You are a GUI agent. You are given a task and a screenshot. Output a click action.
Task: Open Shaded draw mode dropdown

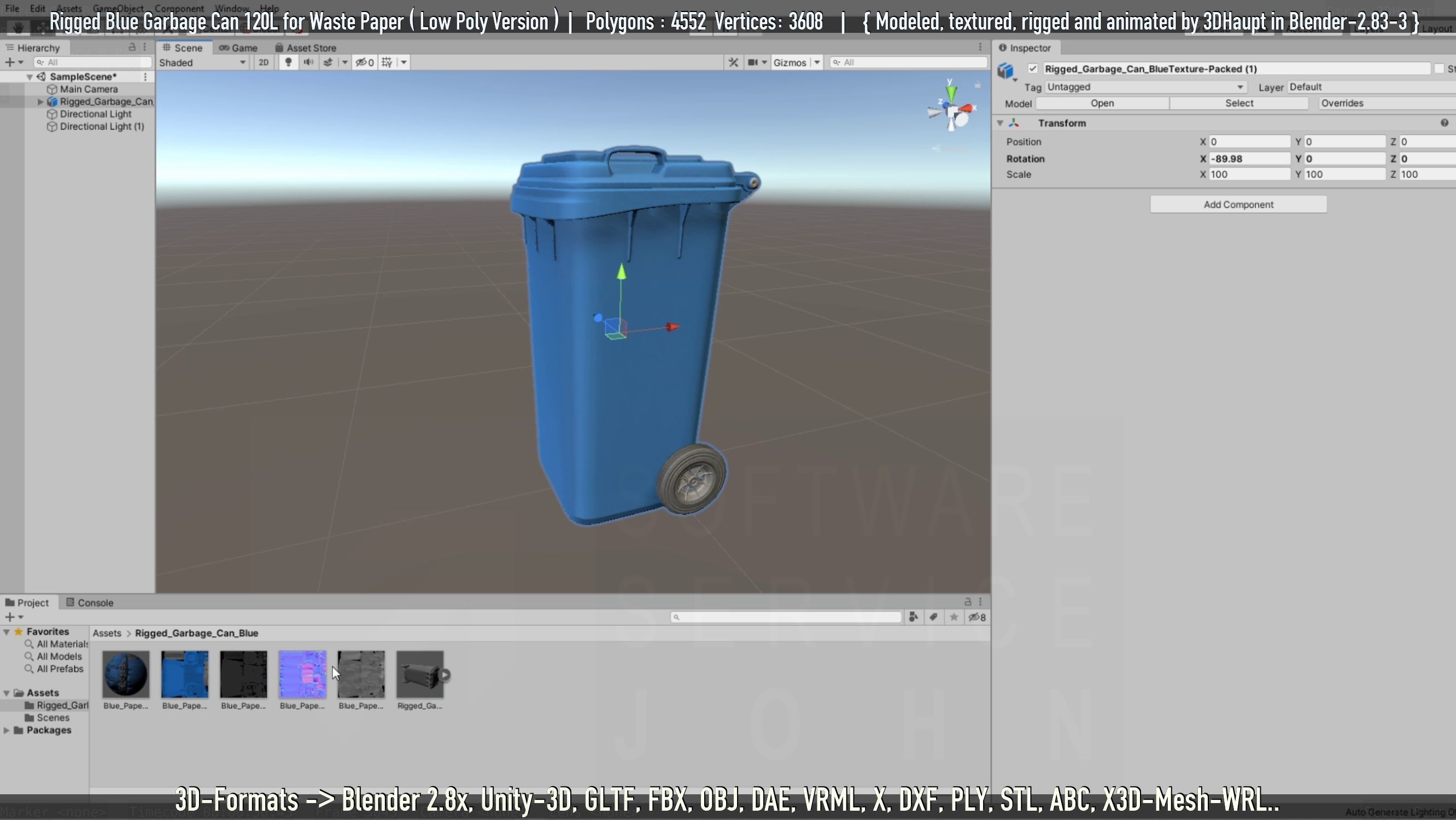[202, 62]
